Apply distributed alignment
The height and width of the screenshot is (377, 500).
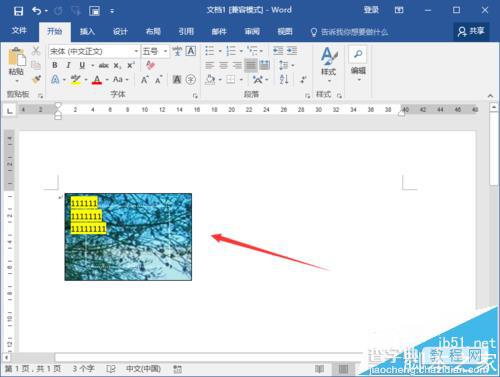tap(265, 65)
